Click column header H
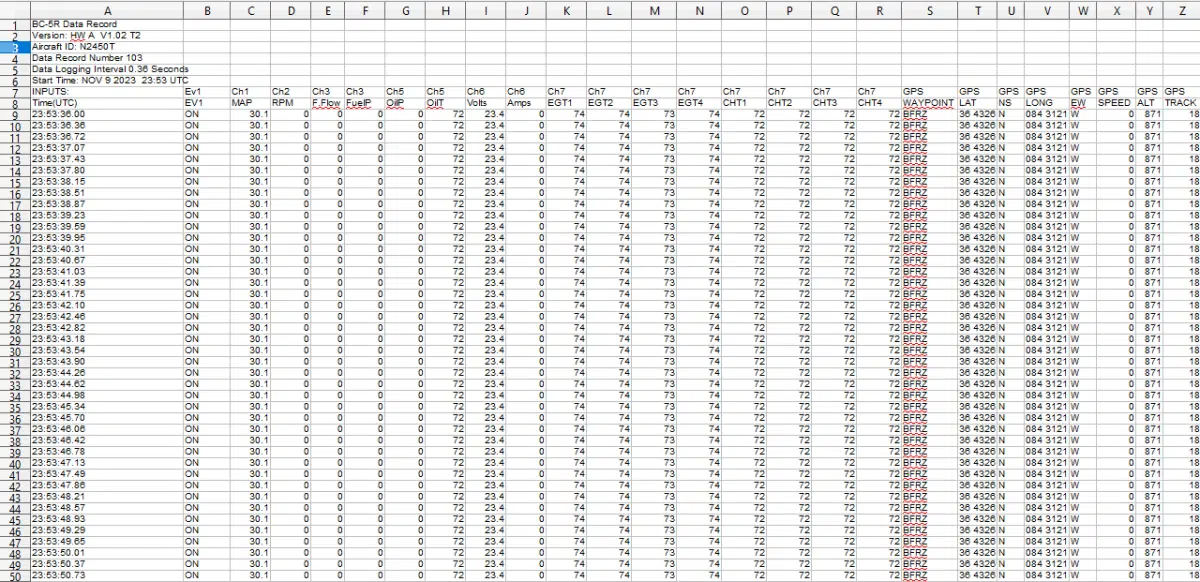Viewport: 1200px width, 582px height. 445,9
